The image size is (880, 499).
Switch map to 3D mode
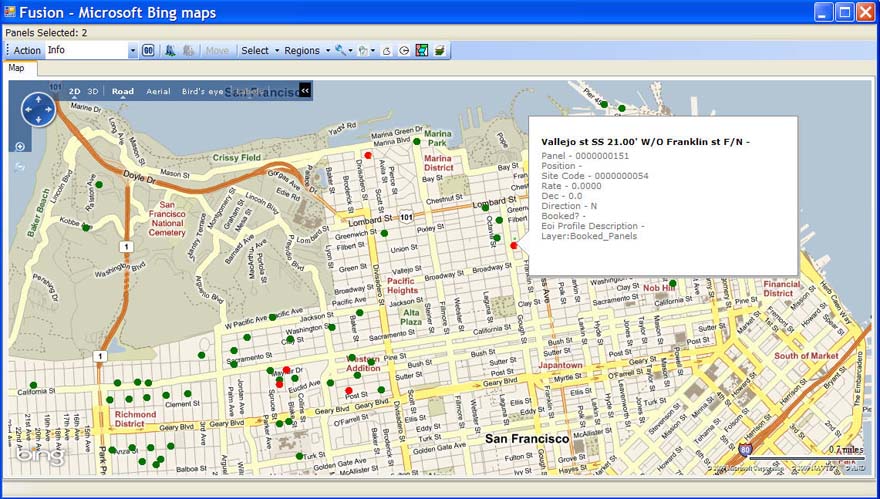[x=93, y=91]
